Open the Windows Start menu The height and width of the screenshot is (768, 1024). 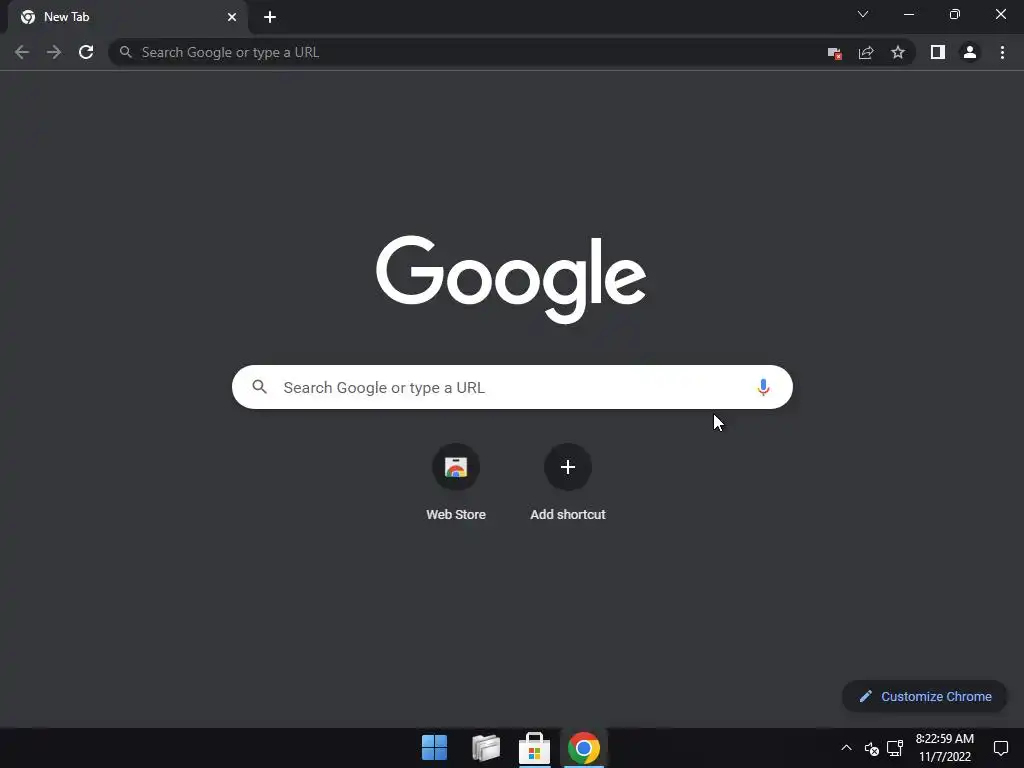click(x=434, y=748)
